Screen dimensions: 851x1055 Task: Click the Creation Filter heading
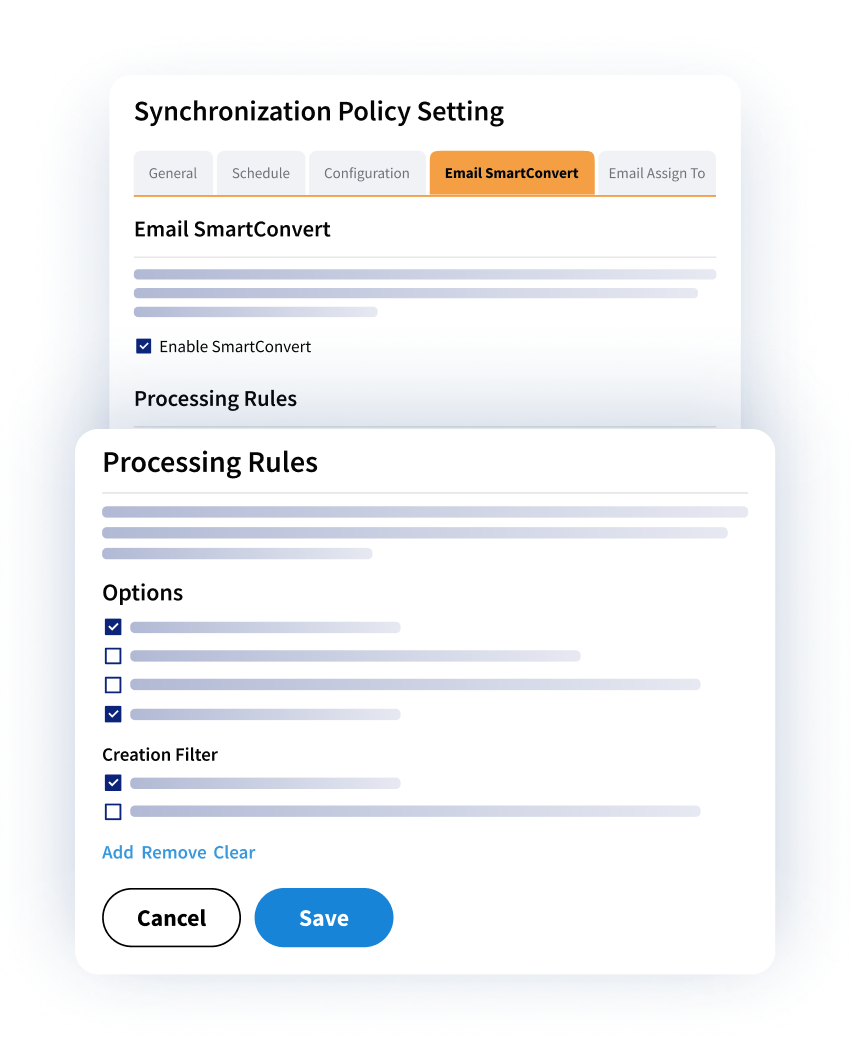pyautogui.click(x=160, y=755)
